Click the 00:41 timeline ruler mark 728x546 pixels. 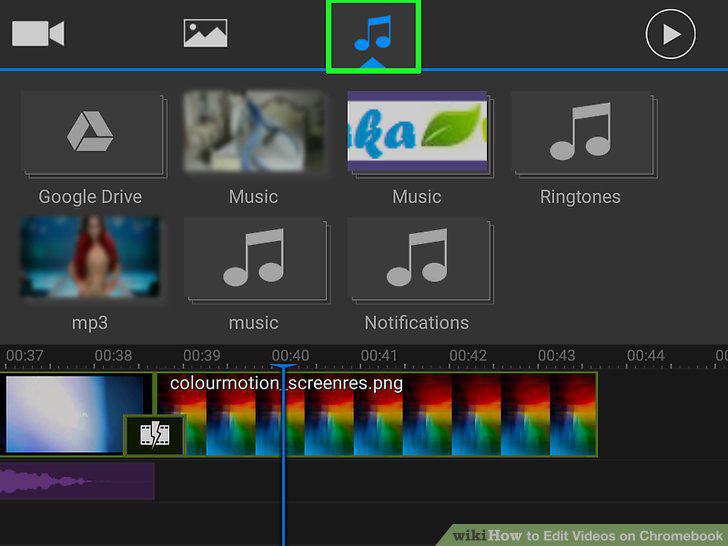pos(379,356)
